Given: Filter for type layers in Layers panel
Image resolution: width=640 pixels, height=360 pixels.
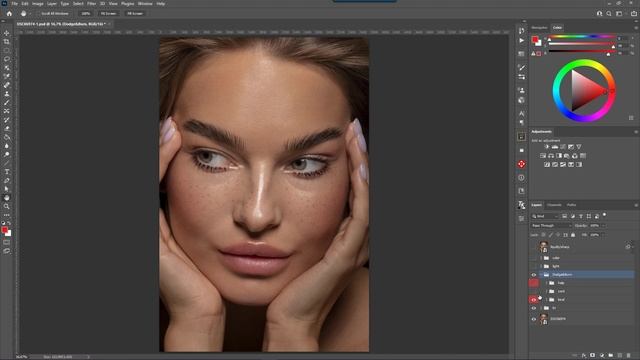Looking at the screenshot, I should 580,216.
